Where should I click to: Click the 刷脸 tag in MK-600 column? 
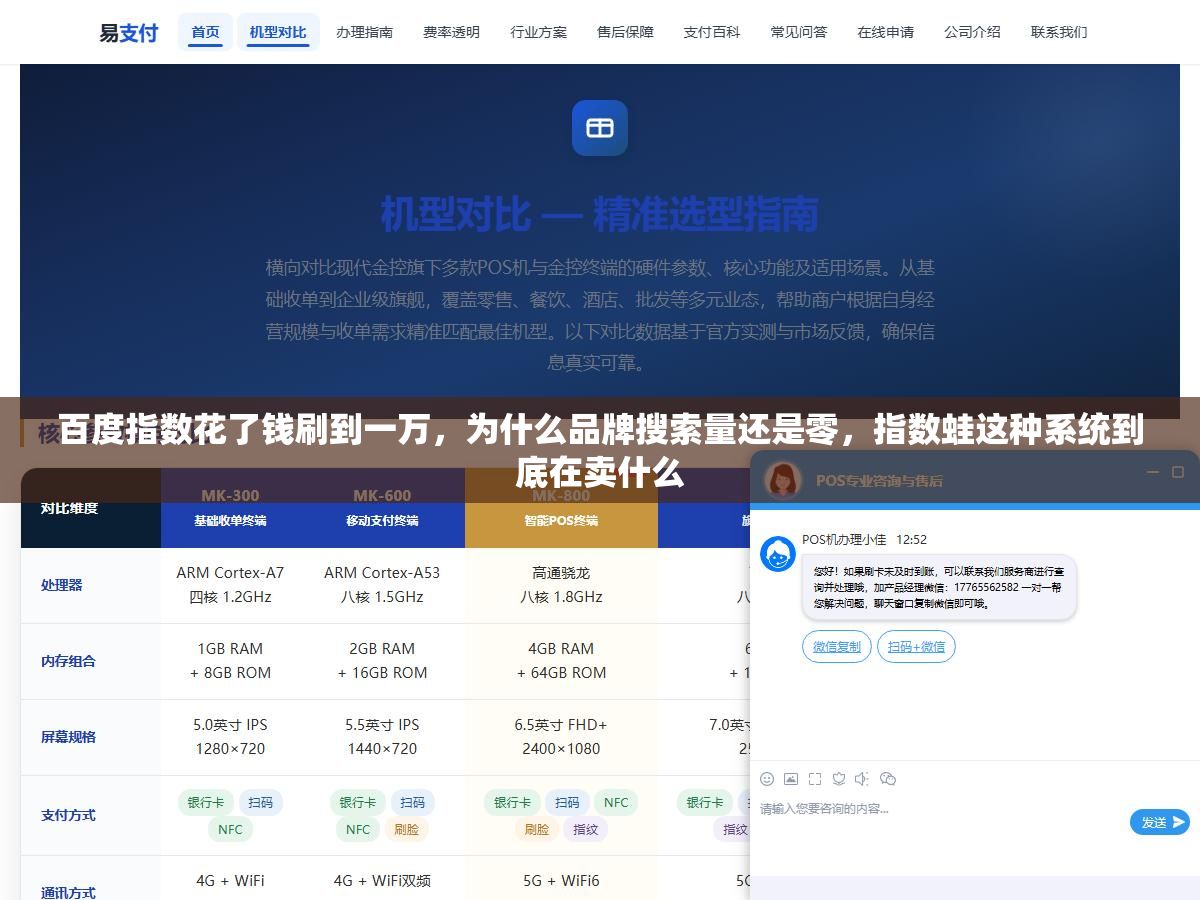click(406, 829)
